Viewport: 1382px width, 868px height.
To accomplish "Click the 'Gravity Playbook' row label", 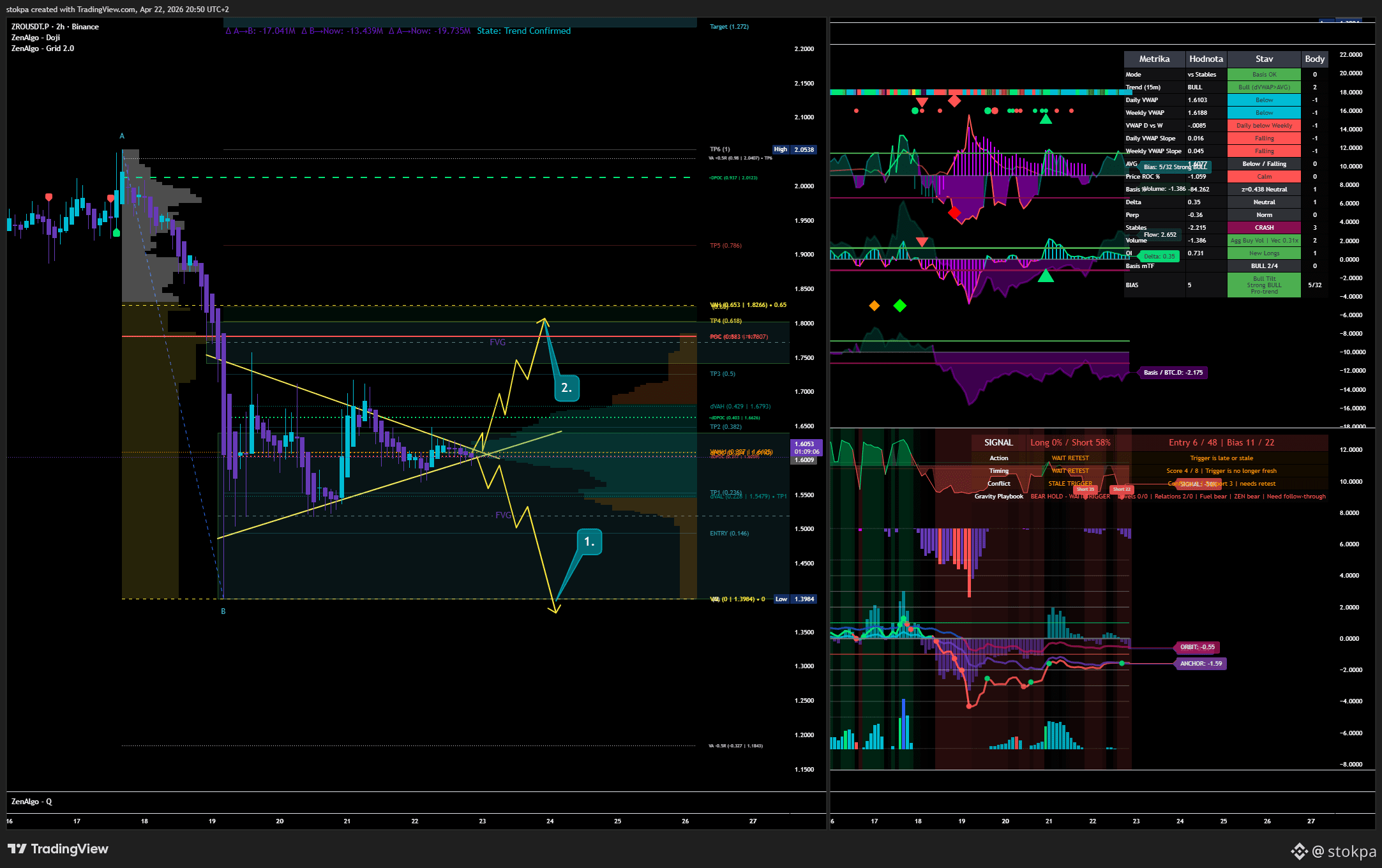I will (x=999, y=497).
